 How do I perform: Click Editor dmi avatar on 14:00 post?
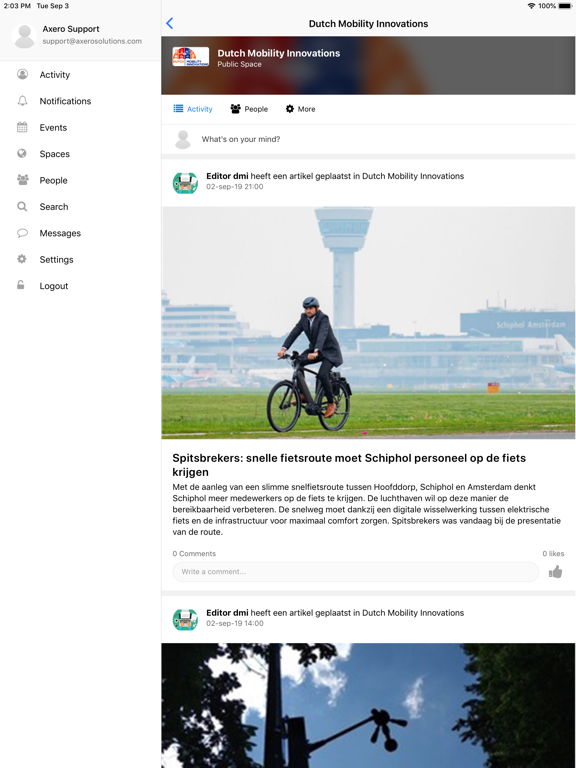coord(185,619)
